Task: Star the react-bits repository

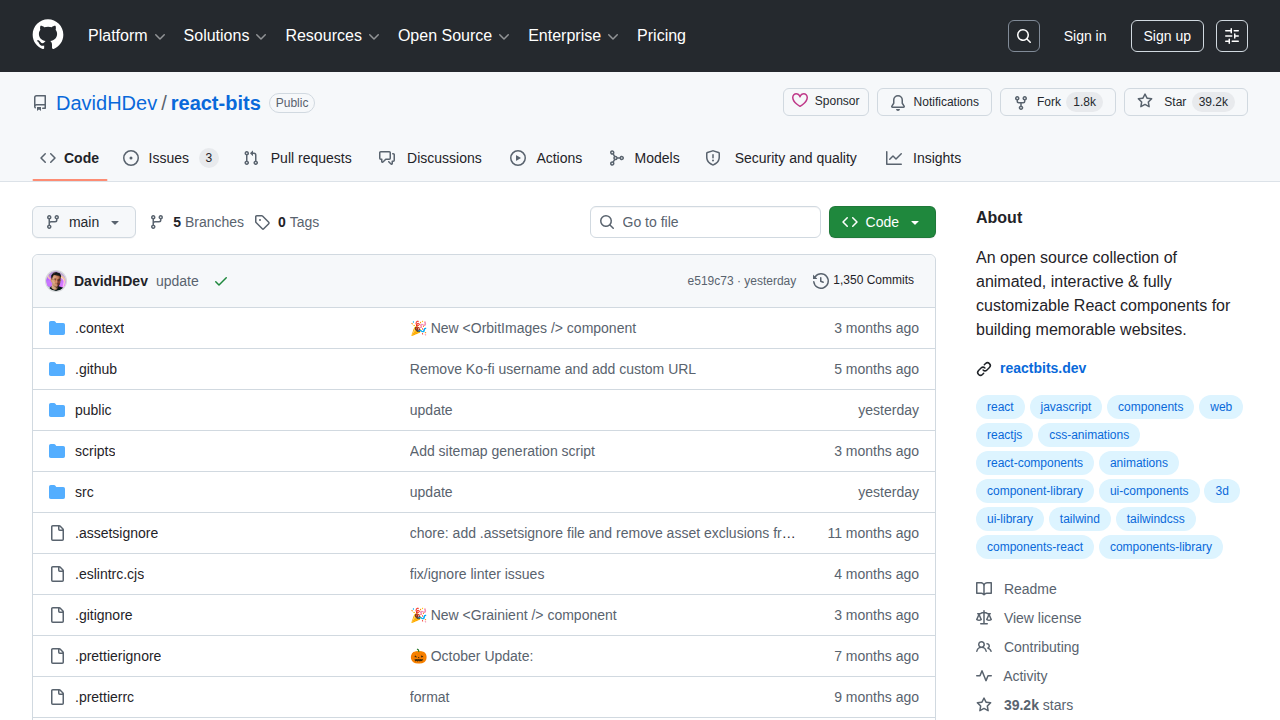Action: (x=1186, y=102)
